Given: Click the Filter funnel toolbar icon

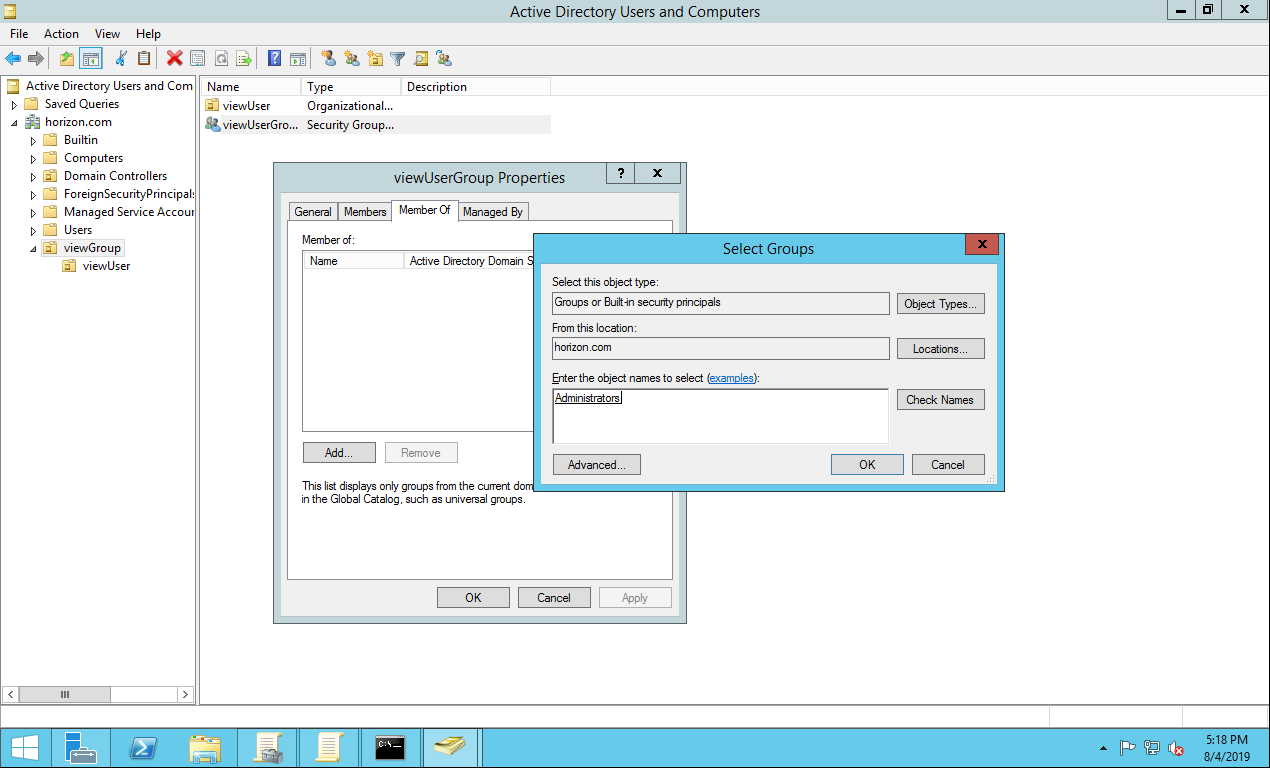Looking at the screenshot, I should [x=398, y=59].
